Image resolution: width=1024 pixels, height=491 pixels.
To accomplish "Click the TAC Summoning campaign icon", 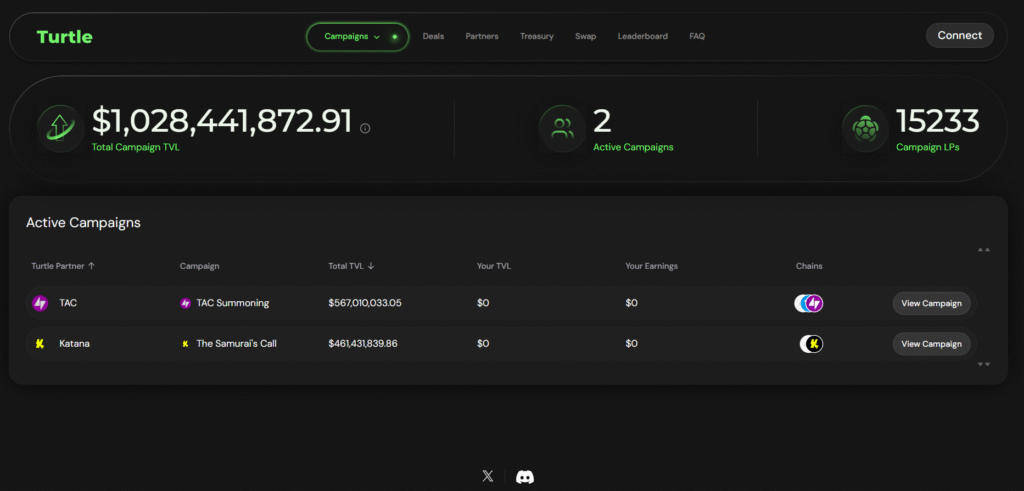I will point(185,303).
